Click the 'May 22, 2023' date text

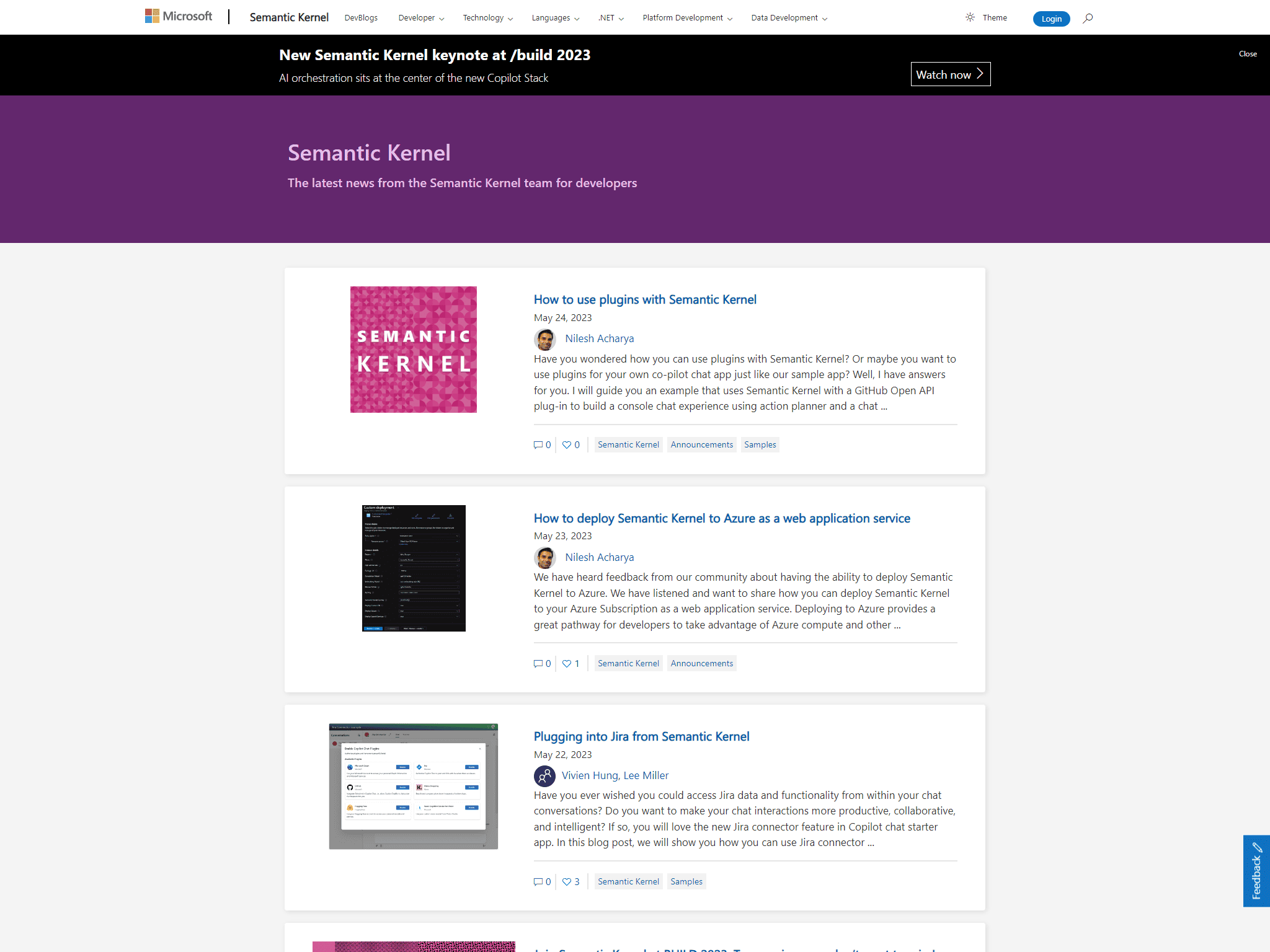click(x=563, y=755)
